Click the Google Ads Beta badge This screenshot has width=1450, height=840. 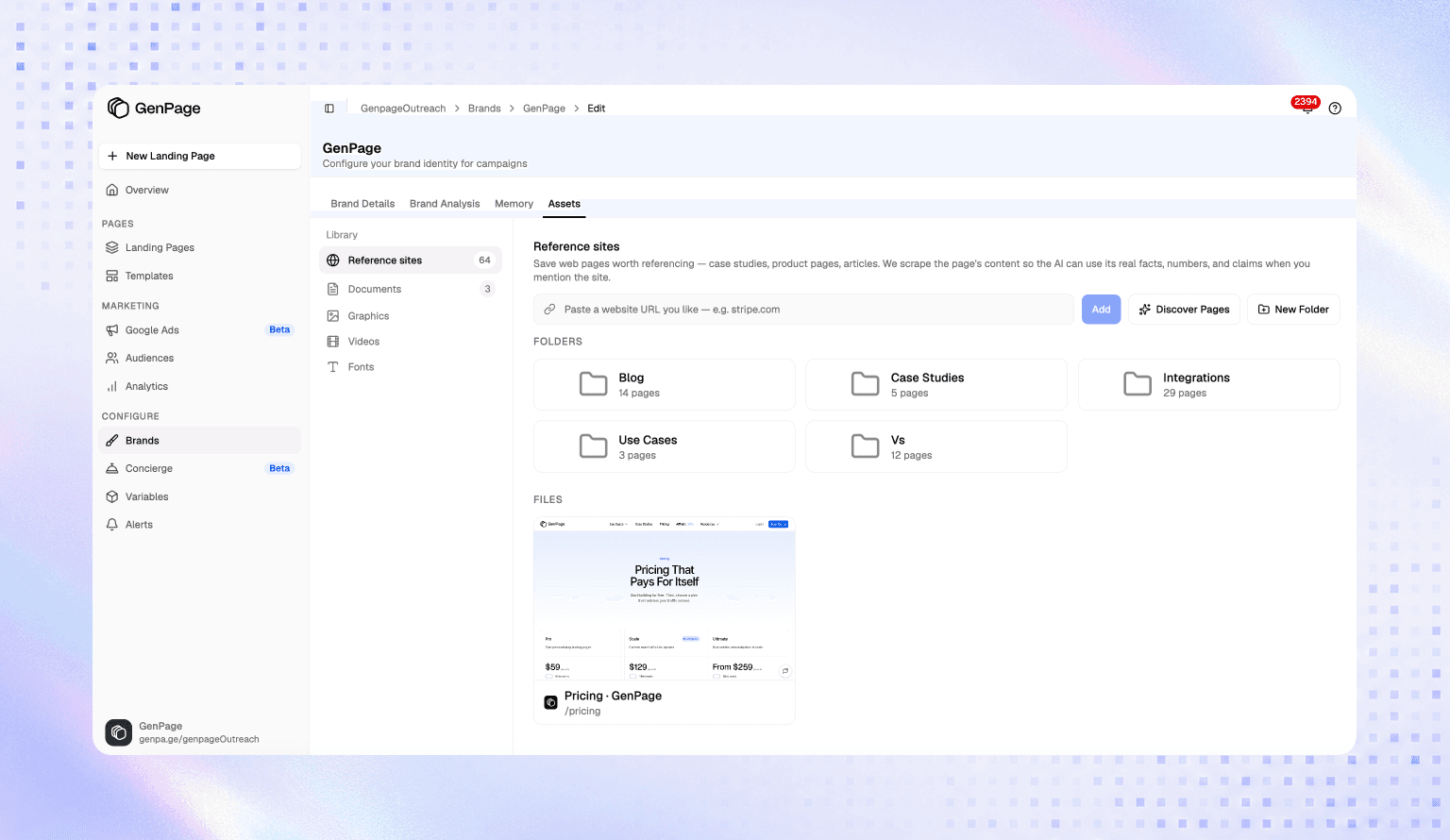[x=279, y=330]
